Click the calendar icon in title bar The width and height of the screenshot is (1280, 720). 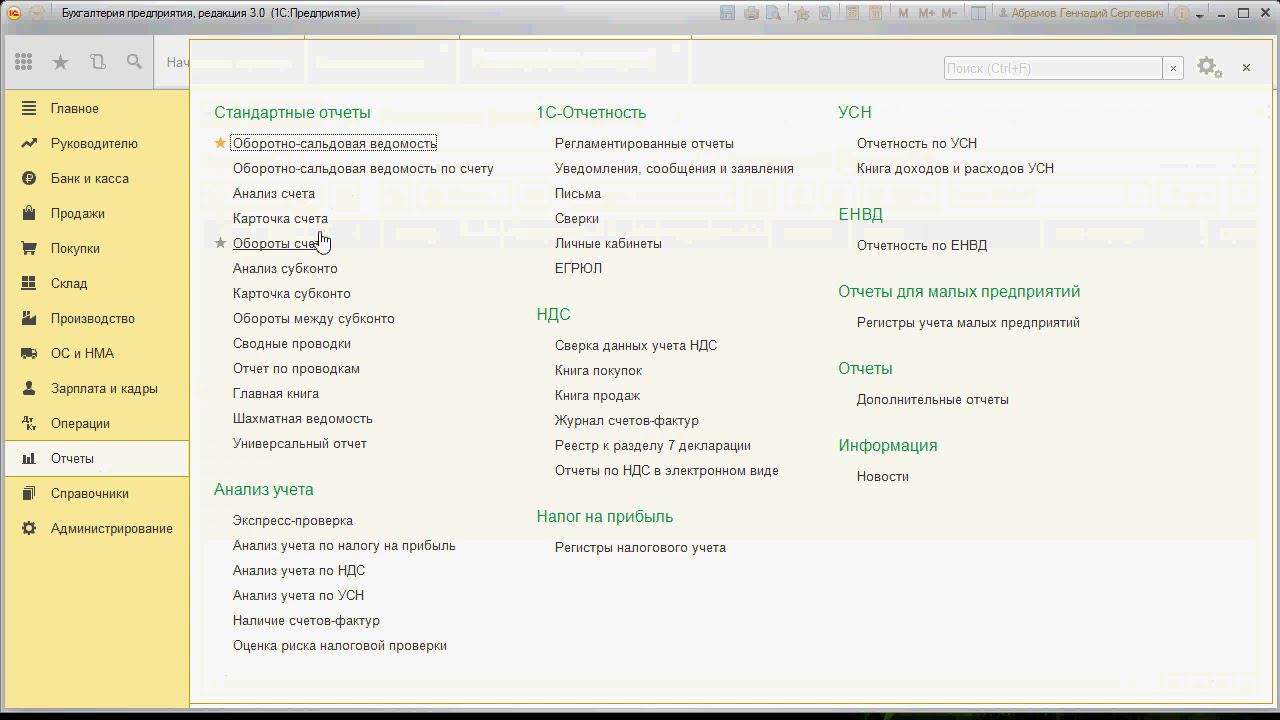click(x=875, y=13)
